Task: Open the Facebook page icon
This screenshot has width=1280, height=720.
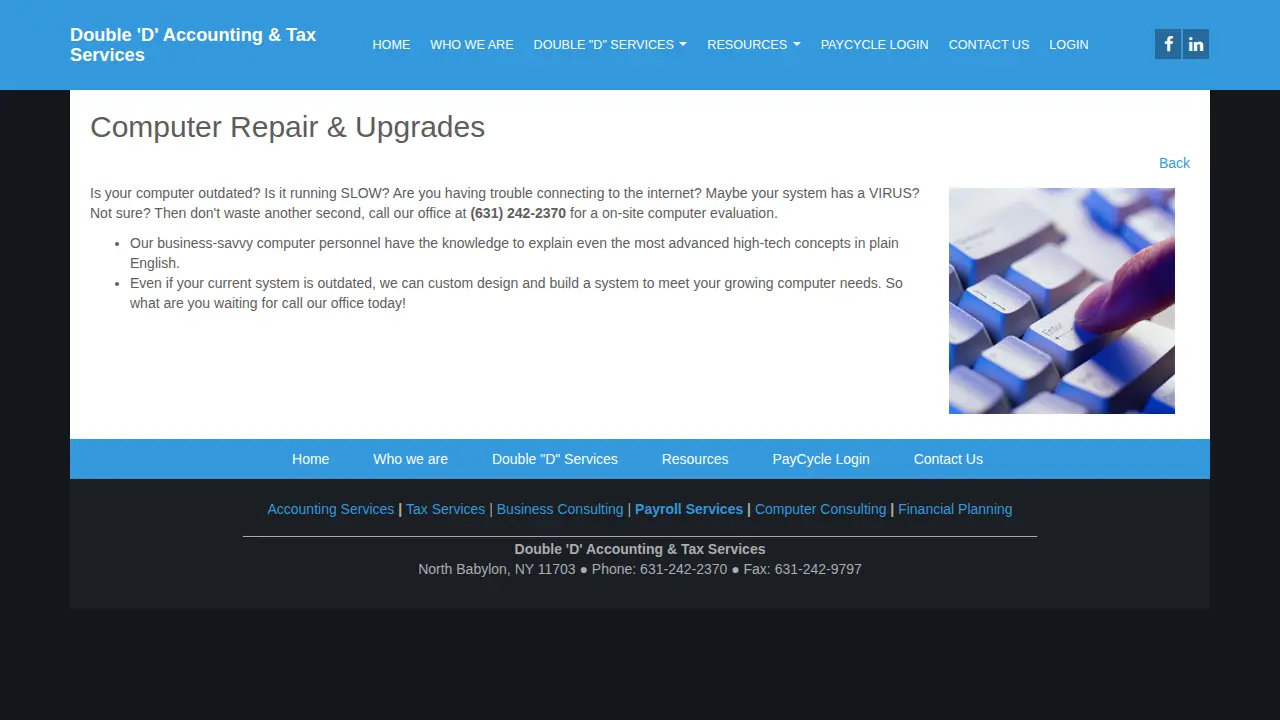Action: point(1168,44)
